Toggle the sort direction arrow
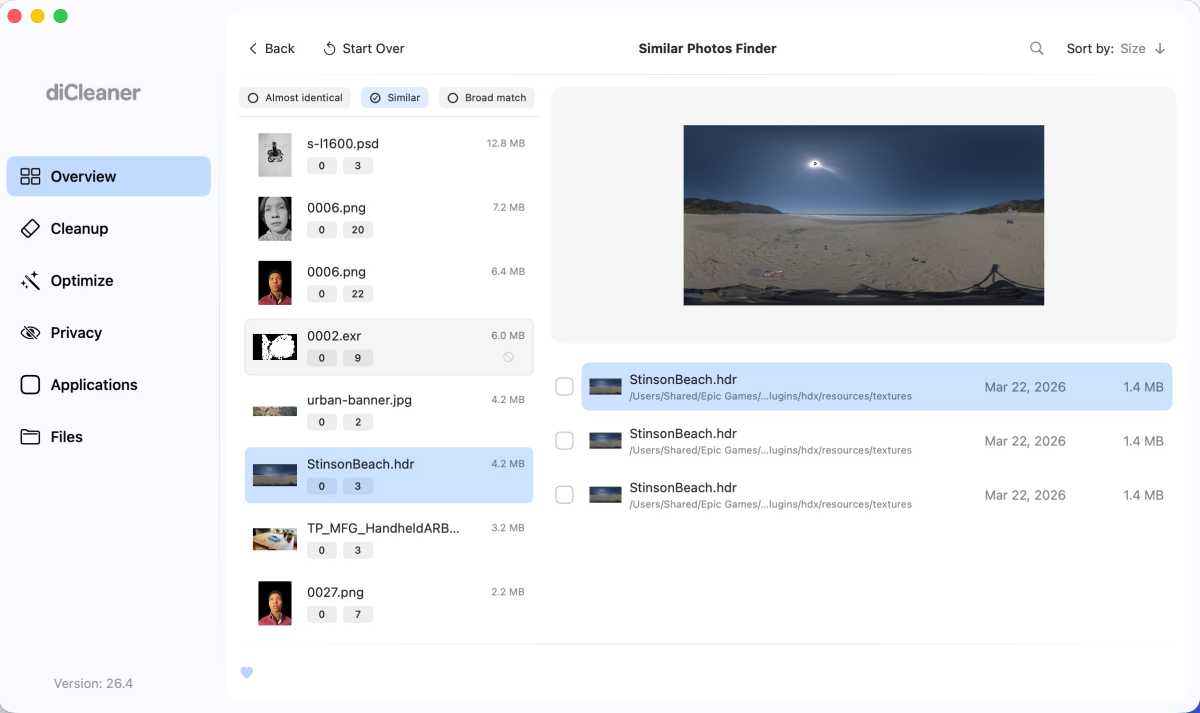This screenshot has width=1200, height=713. pos(1160,48)
